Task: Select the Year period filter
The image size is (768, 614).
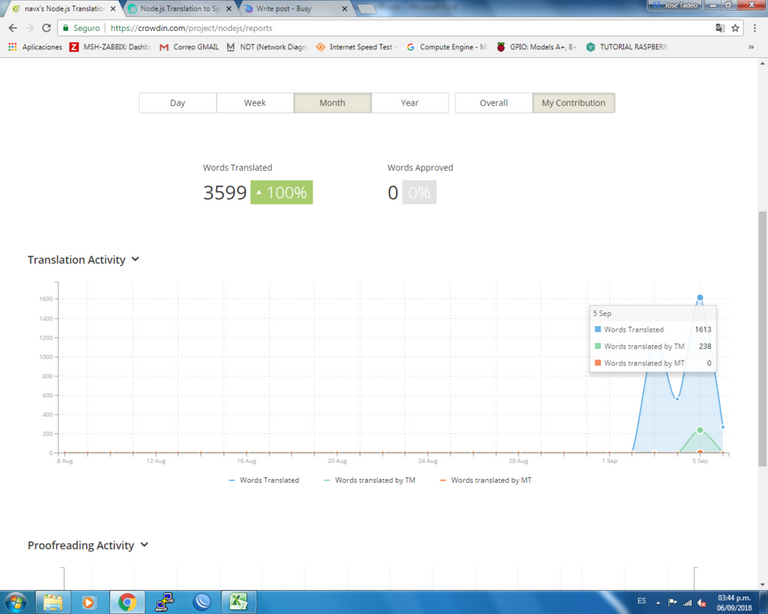Action: [410, 103]
